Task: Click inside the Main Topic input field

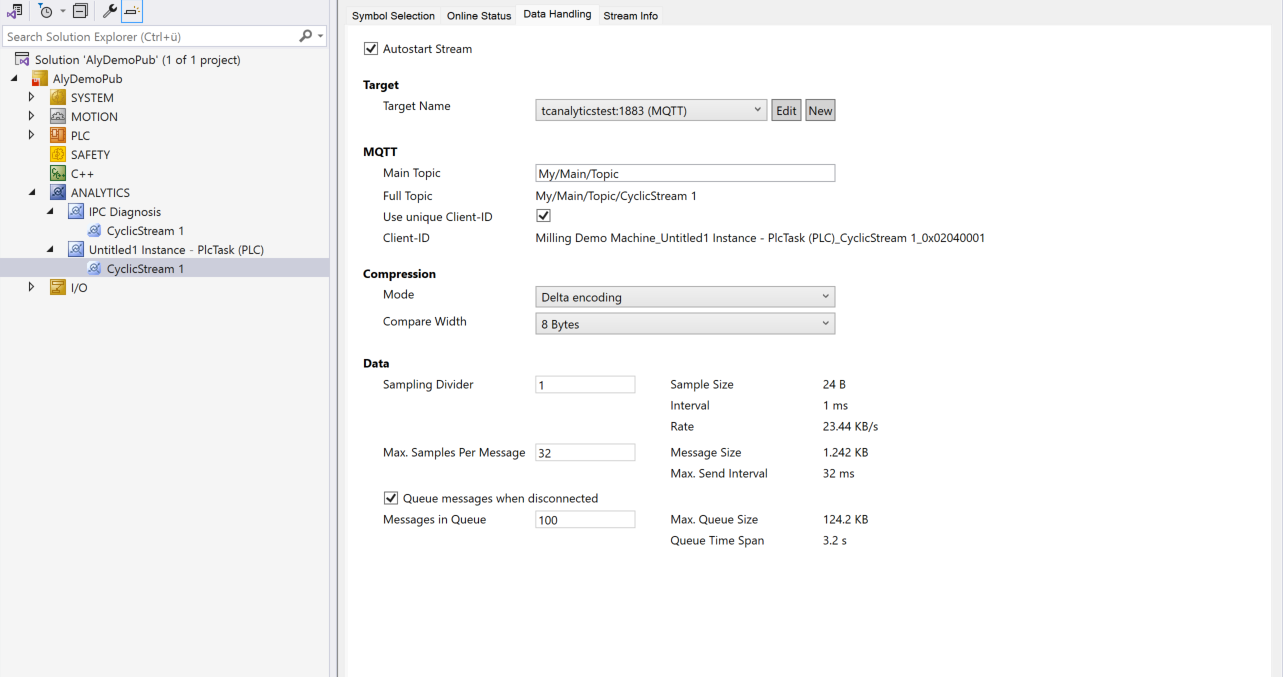Action: [684, 173]
